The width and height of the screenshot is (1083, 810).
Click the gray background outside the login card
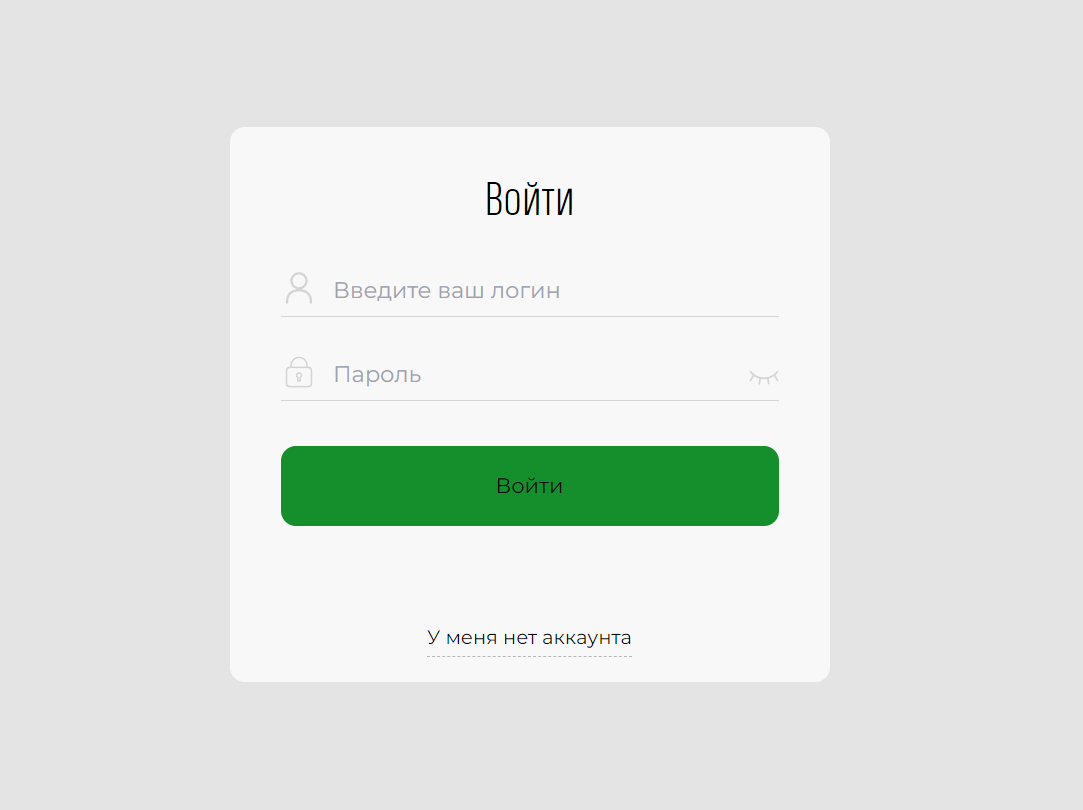coord(111,414)
